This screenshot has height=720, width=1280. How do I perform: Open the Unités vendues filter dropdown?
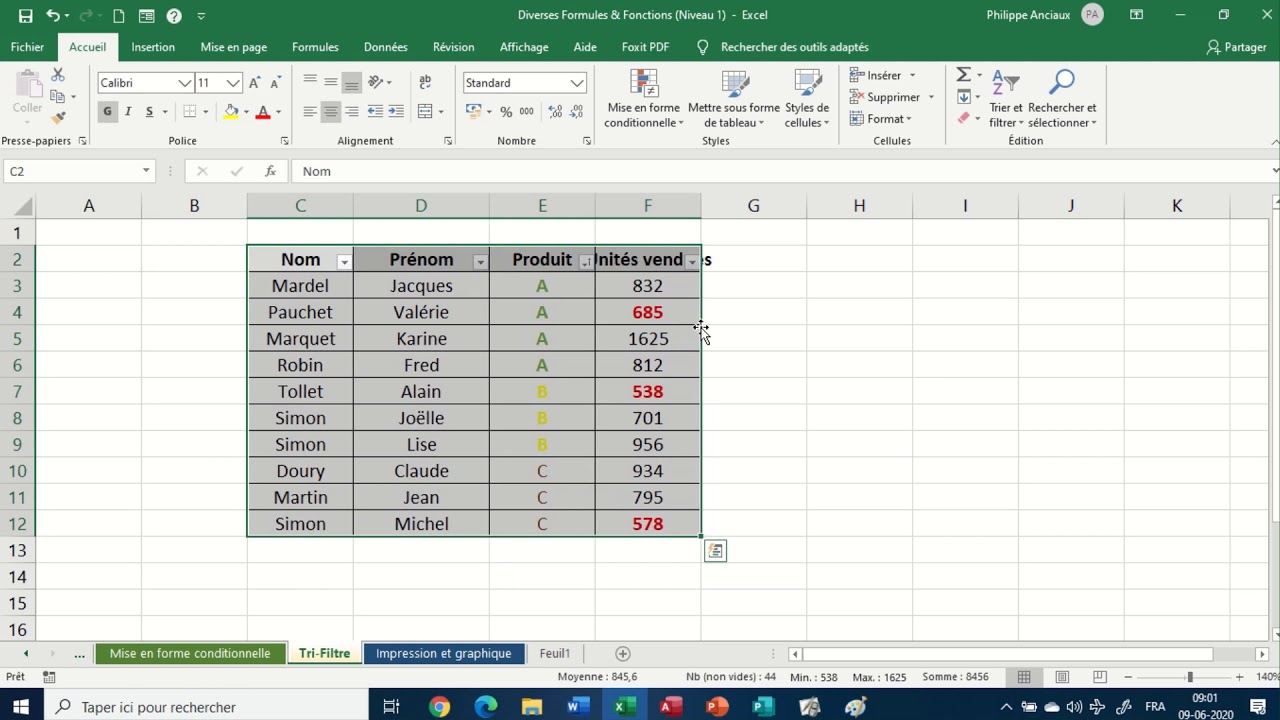[x=692, y=262]
